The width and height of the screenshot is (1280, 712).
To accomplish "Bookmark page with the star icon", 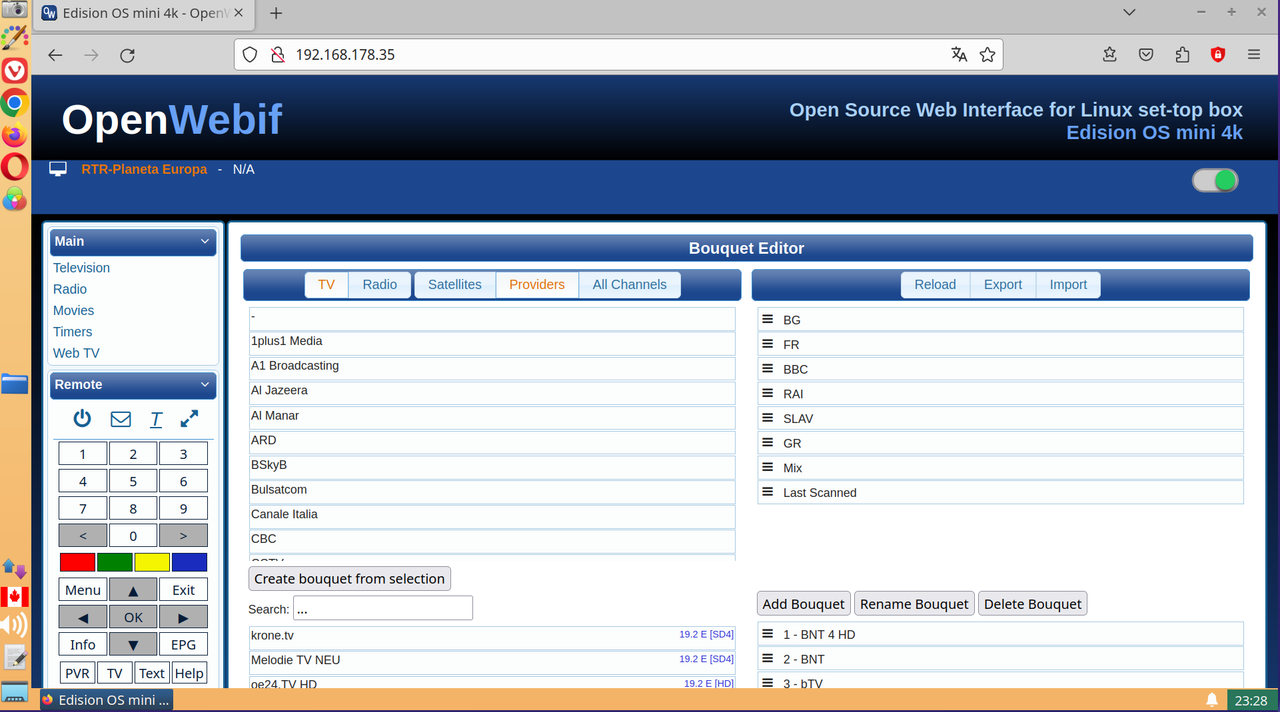I will 987,55.
